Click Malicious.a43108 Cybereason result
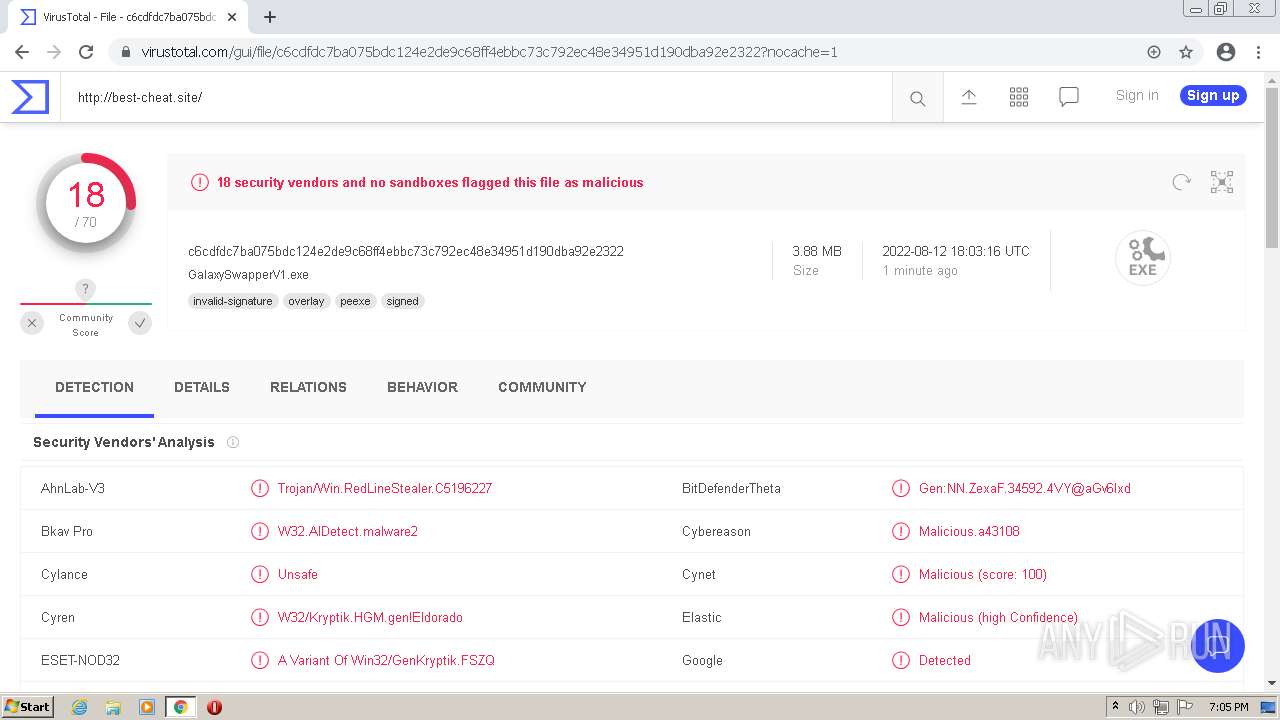1280x720 pixels. coord(969,531)
